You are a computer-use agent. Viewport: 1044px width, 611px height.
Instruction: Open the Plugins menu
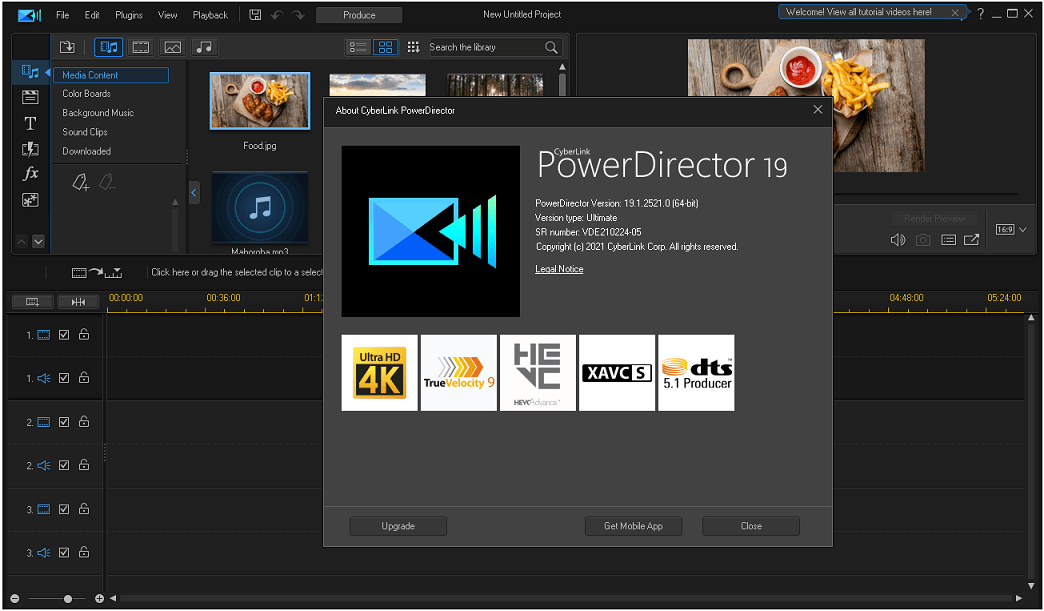pos(129,15)
